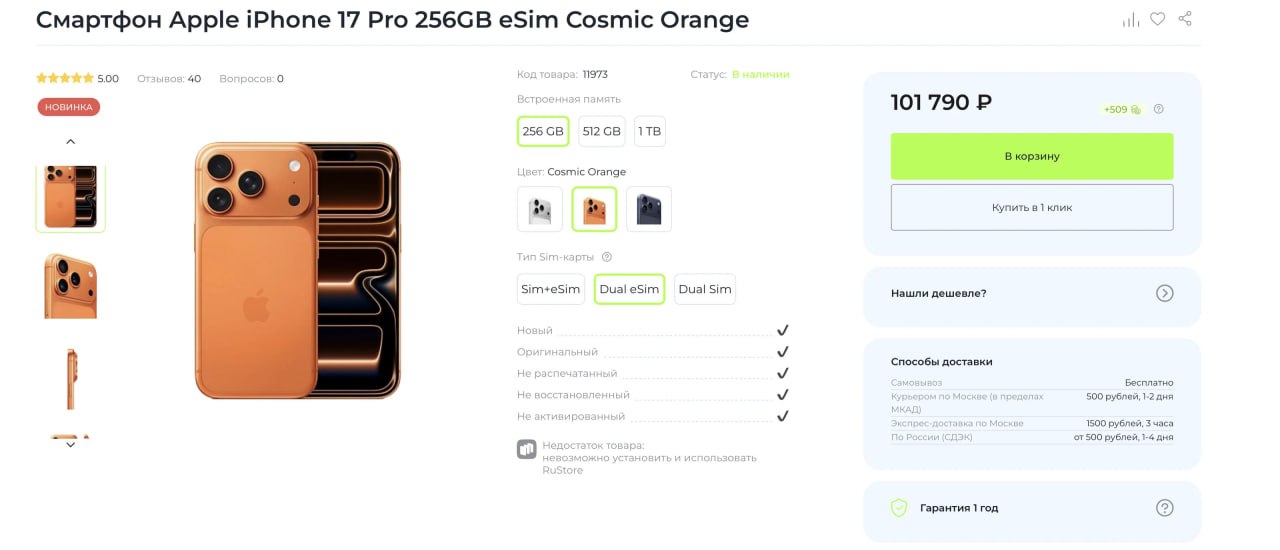Open the SIM card type help tooltip
Image resolution: width=1280 pixels, height=550 pixels.
click(606, 257)
